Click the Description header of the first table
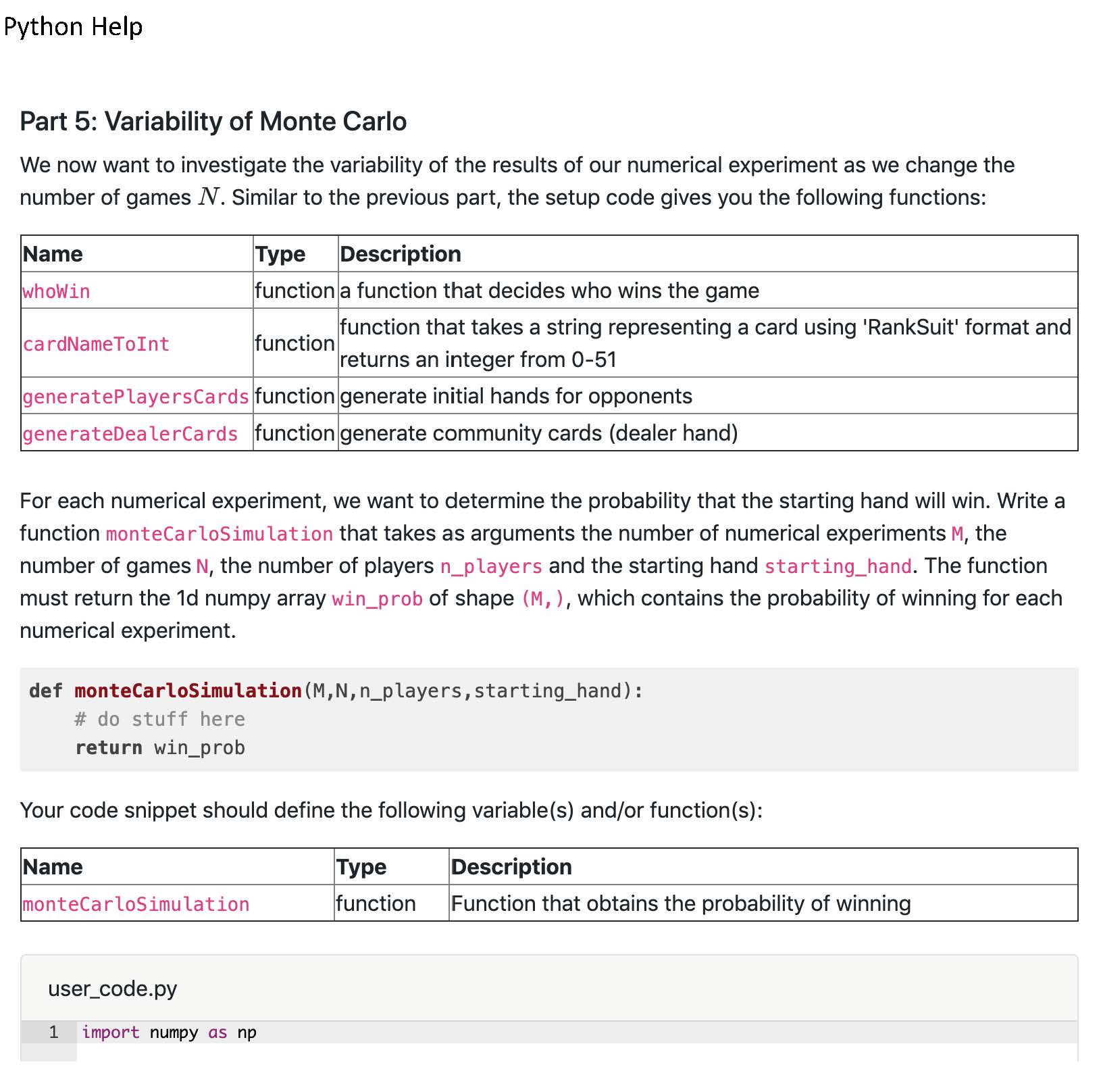This screenshot has height=1092, width=1101. click(401, 254)
